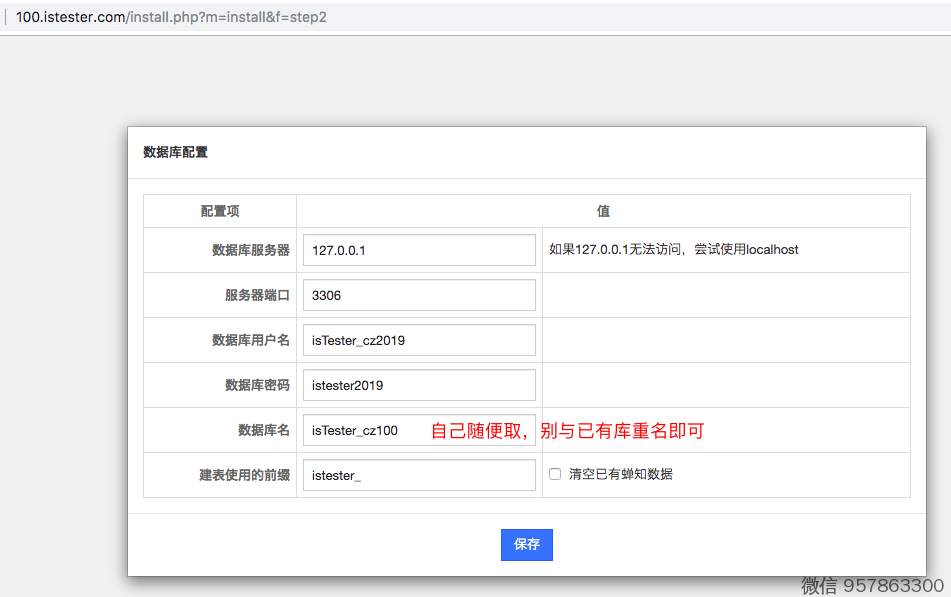Click the 数据库密码 row label
The height and width of the screenshot is (597, 951).
coord(256,385)
